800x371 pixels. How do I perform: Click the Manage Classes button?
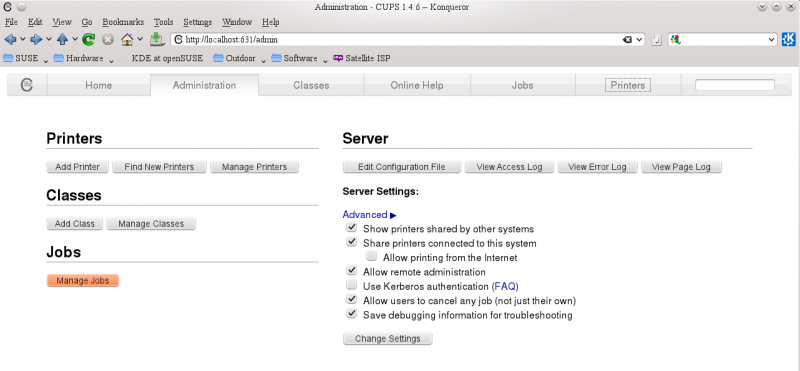coord(151,224)
